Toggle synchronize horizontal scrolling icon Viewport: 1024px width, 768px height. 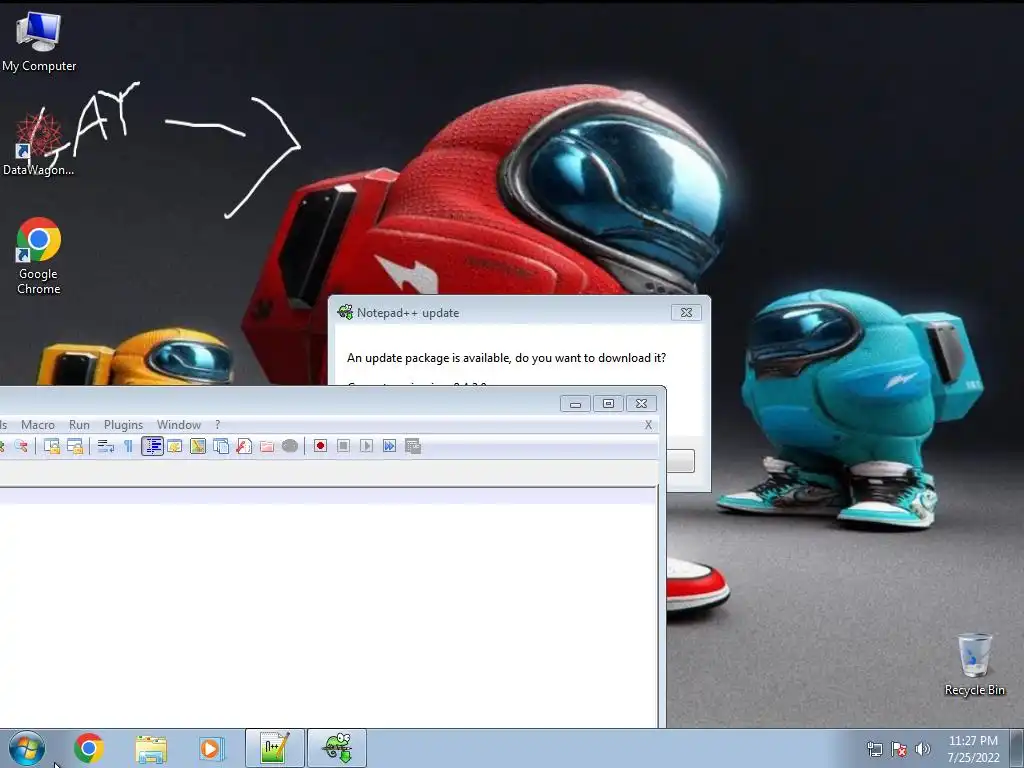75,446
